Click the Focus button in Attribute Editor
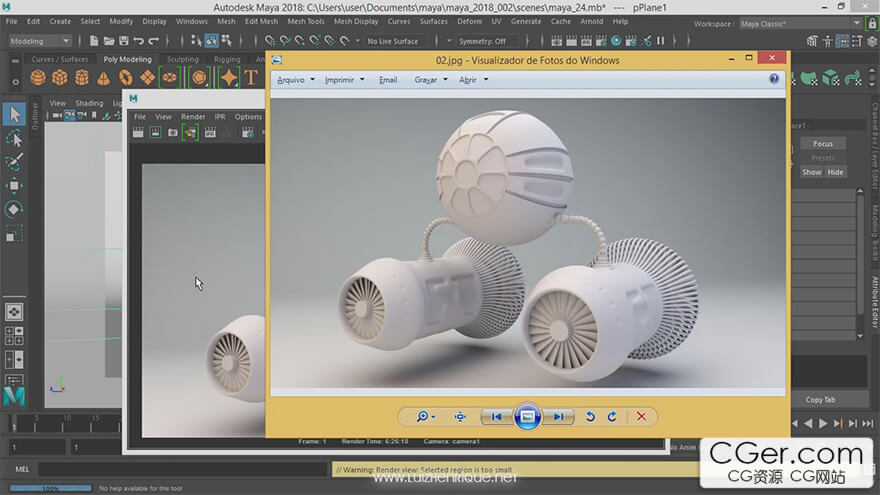880x495 pixels. 823,144
